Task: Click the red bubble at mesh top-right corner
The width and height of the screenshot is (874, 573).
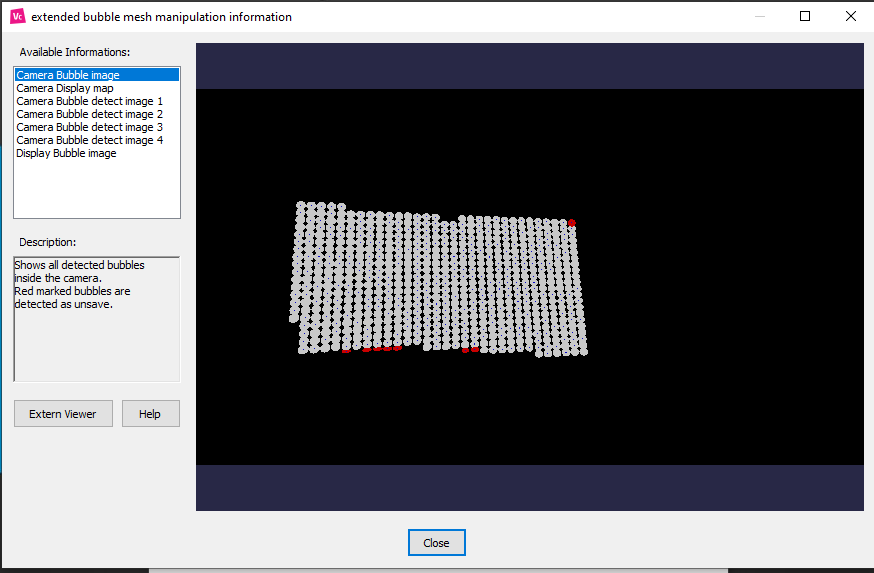Action: coord(571,223)
